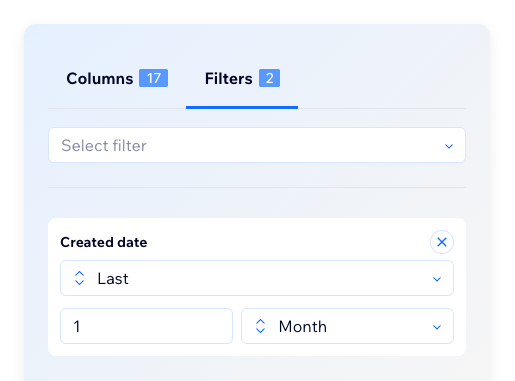Focus the number field containing 1
The width and height of the screenshot is (515, 381).
[146, 326]
